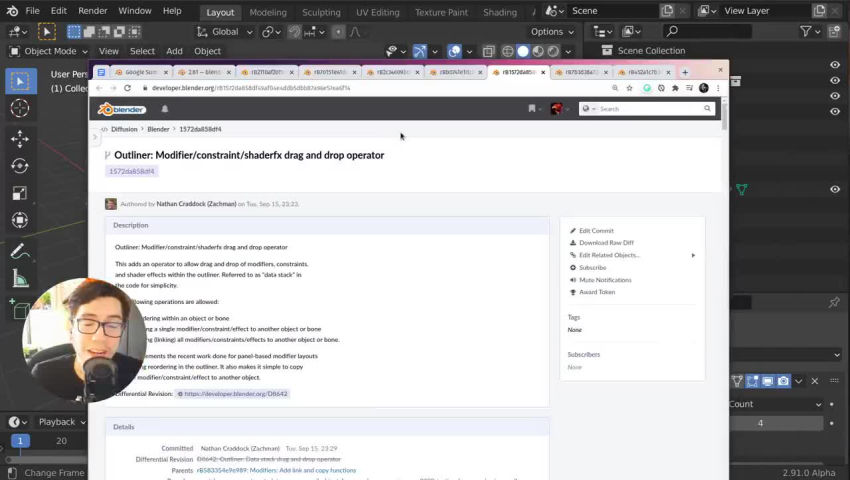This screenshot has height=480, width=850.
Task: Open the File menu
Action: coord(33,11)
